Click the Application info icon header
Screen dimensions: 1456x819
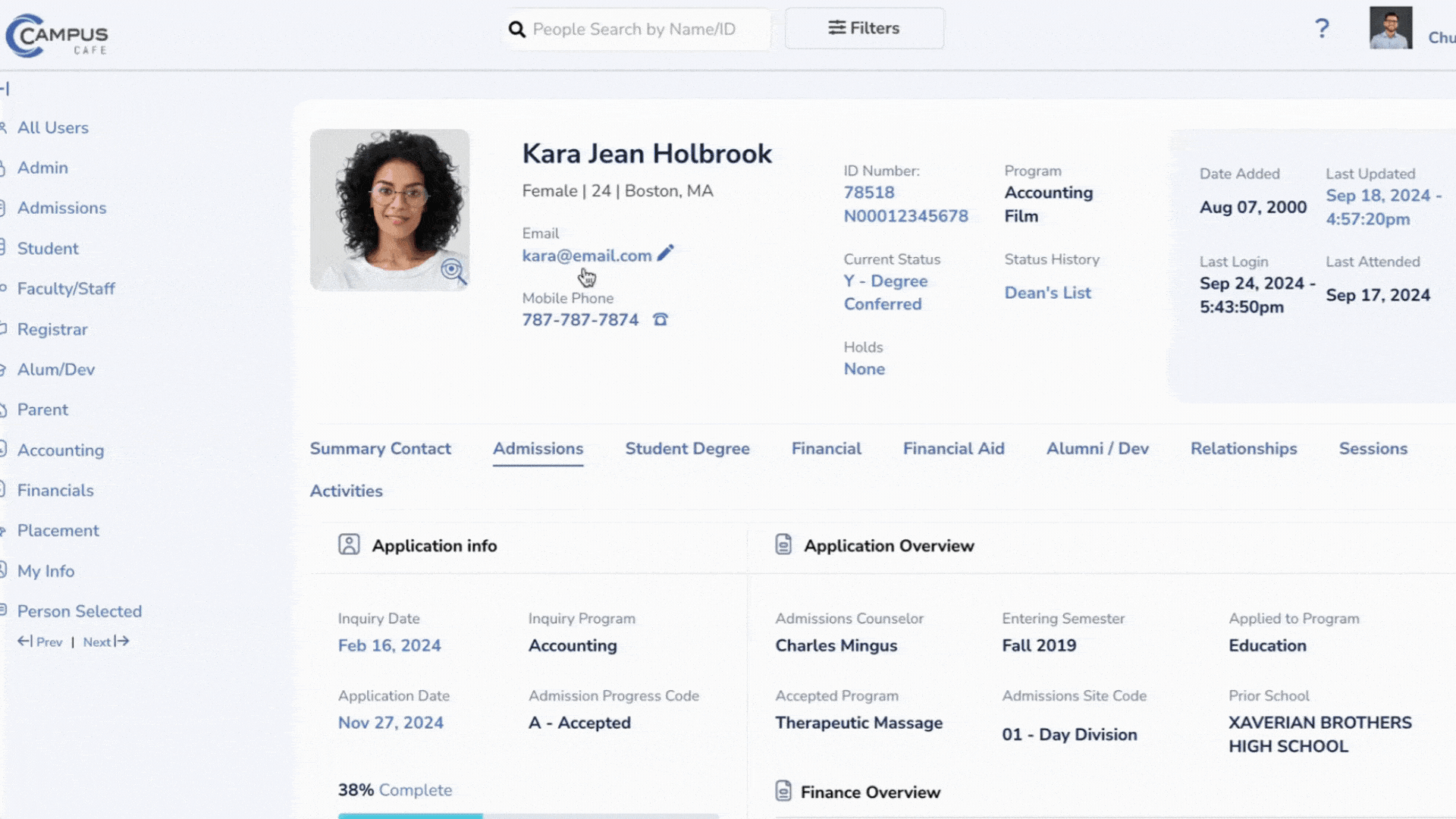tap(350, 544)
